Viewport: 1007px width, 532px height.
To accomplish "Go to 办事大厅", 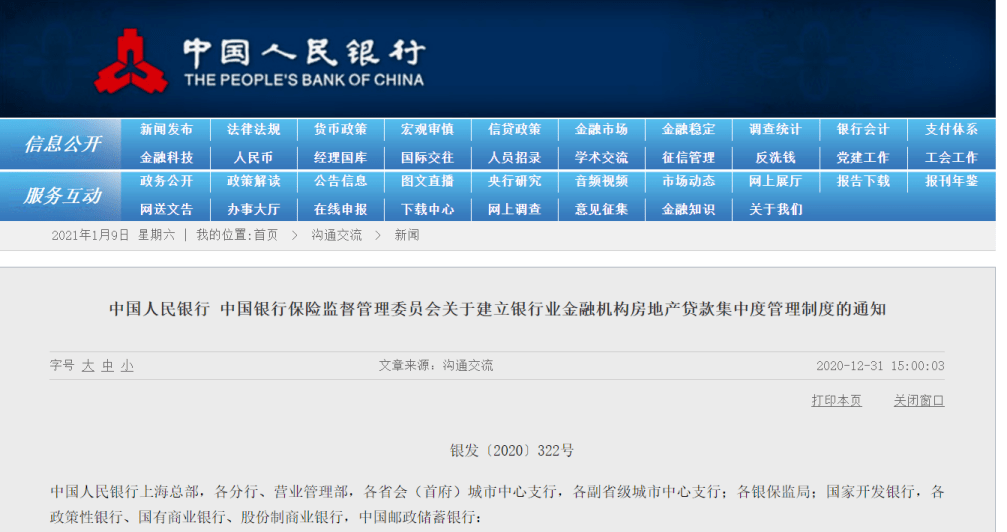I will coord(254,209).
